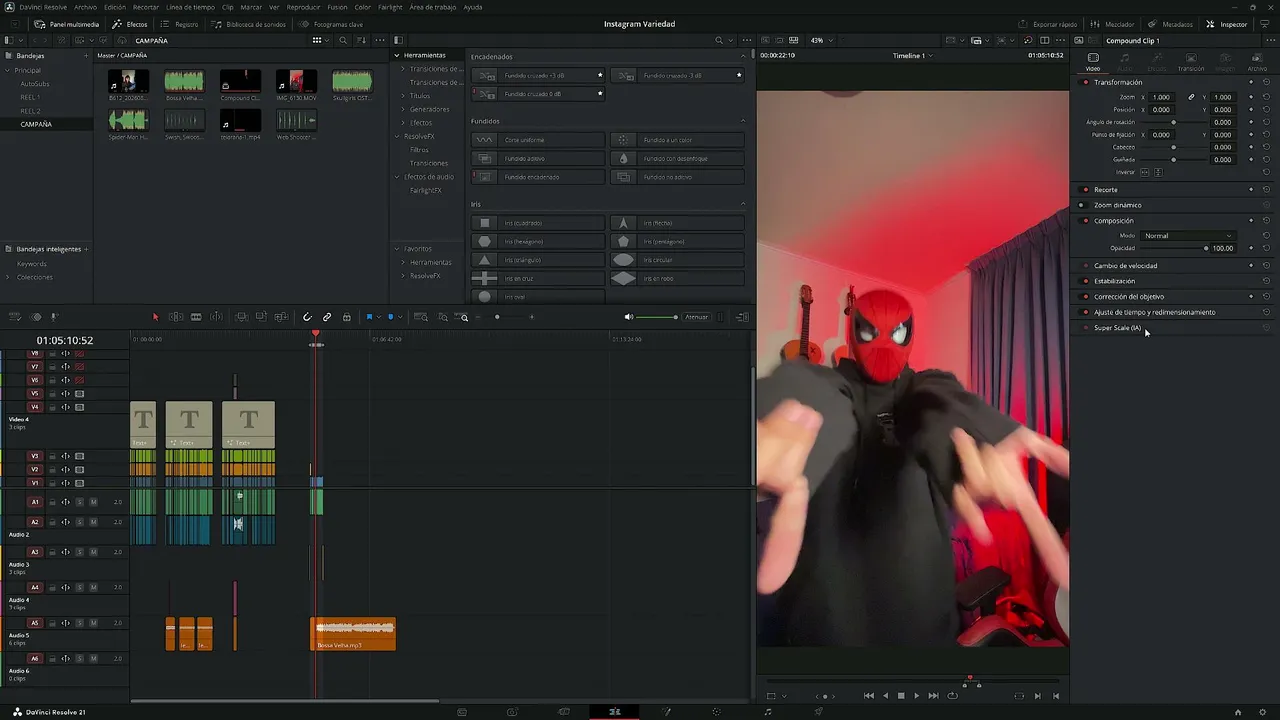This screenshot has width=1280, height=720.
Task: Flip the clip vertically
Action: pos(1158,172)
